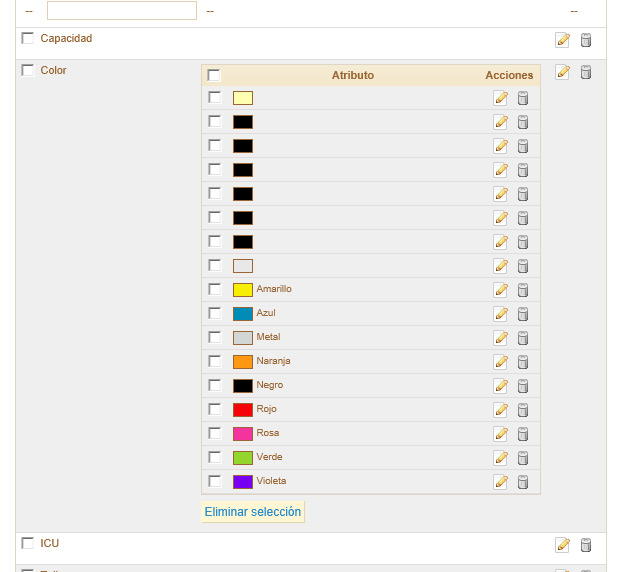Click the Acciones column header

509,75
